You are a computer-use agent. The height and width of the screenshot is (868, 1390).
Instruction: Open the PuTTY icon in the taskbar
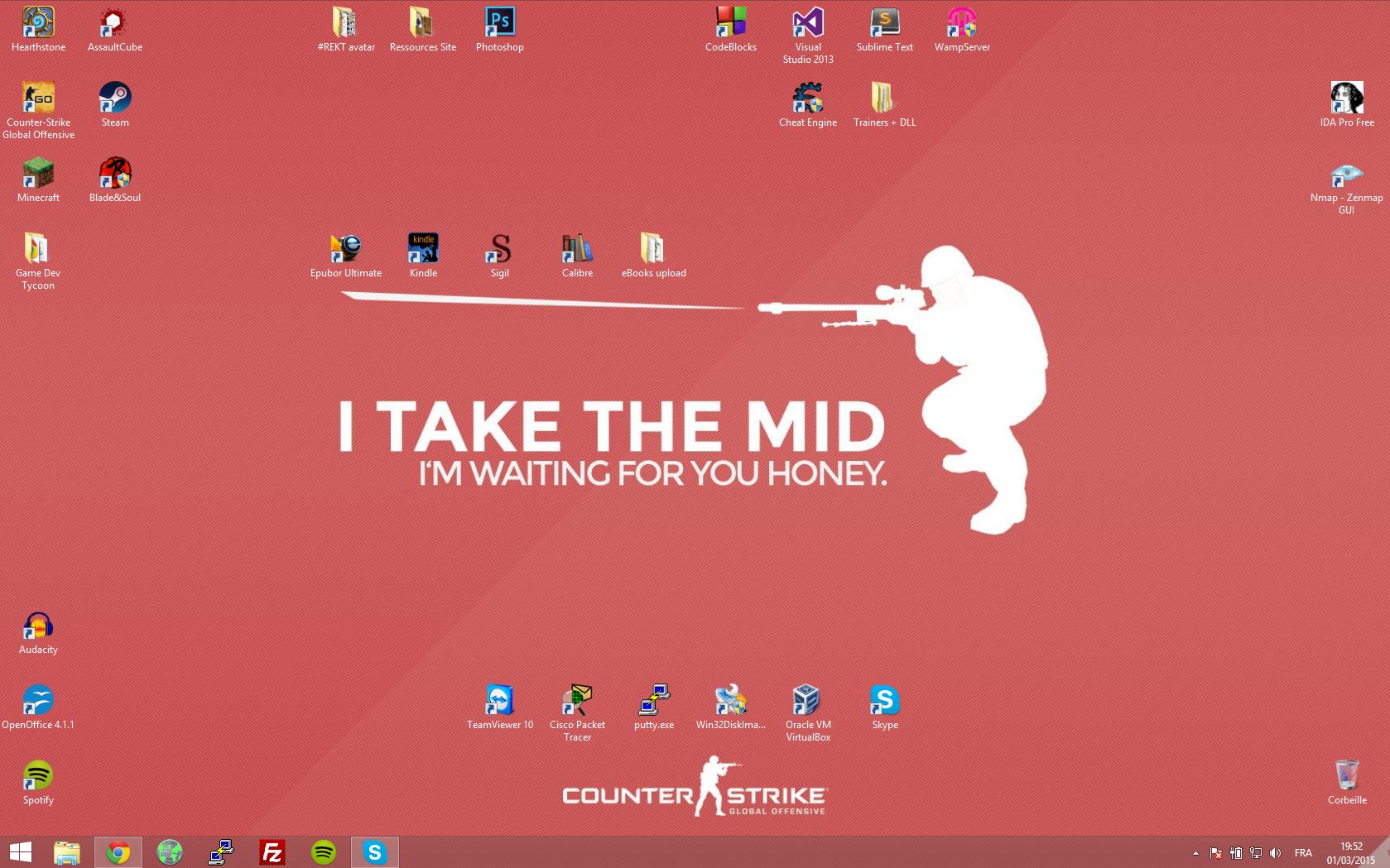point(221,852)
